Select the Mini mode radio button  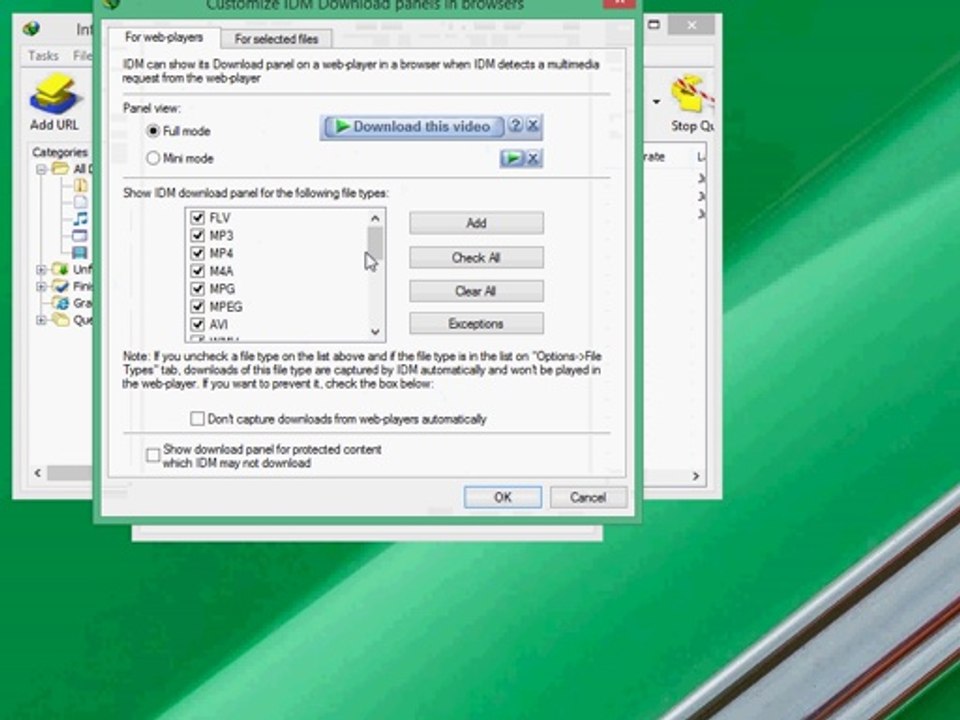(153, 159)
